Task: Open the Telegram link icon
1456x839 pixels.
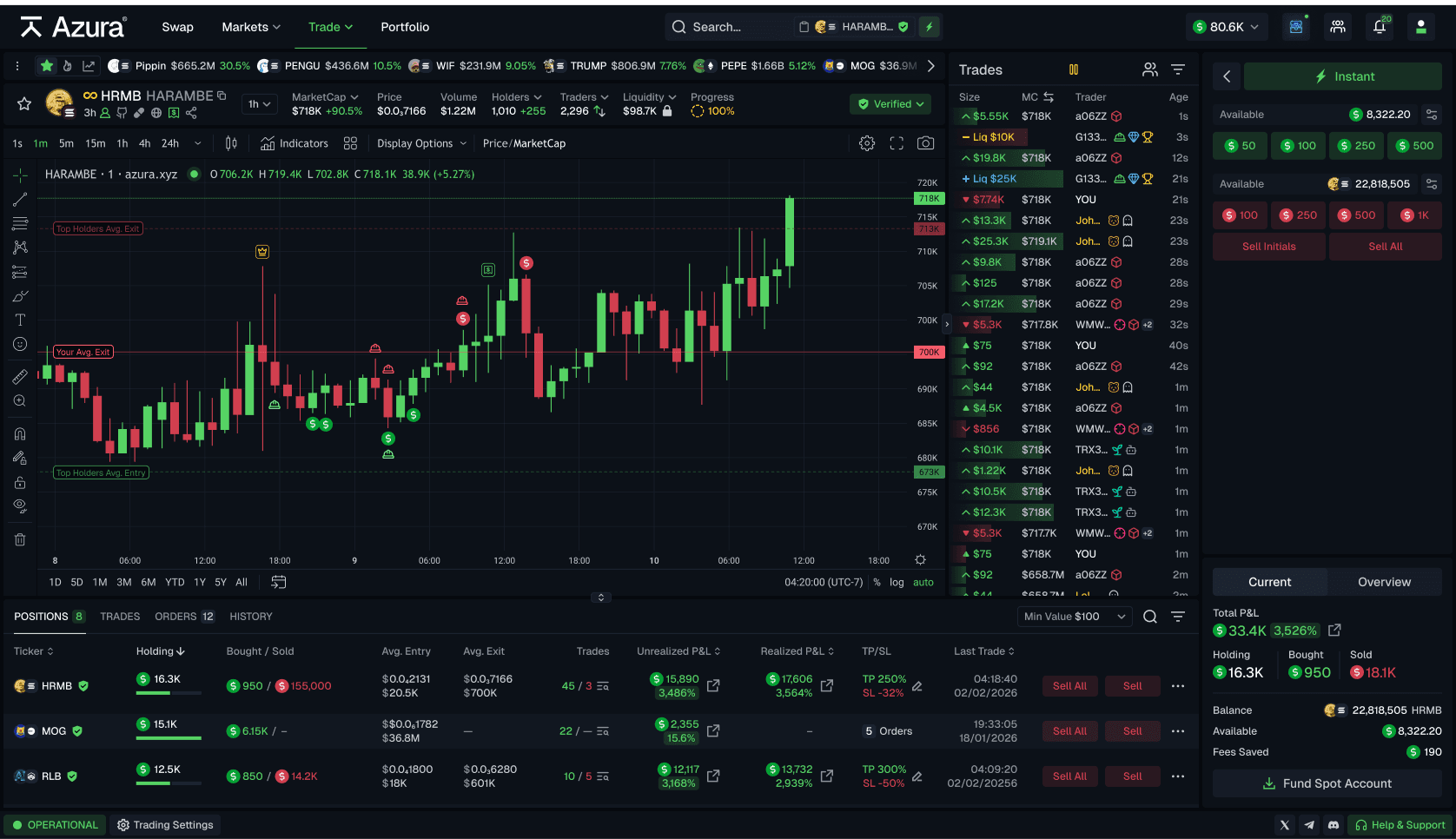Action: 1309,825
